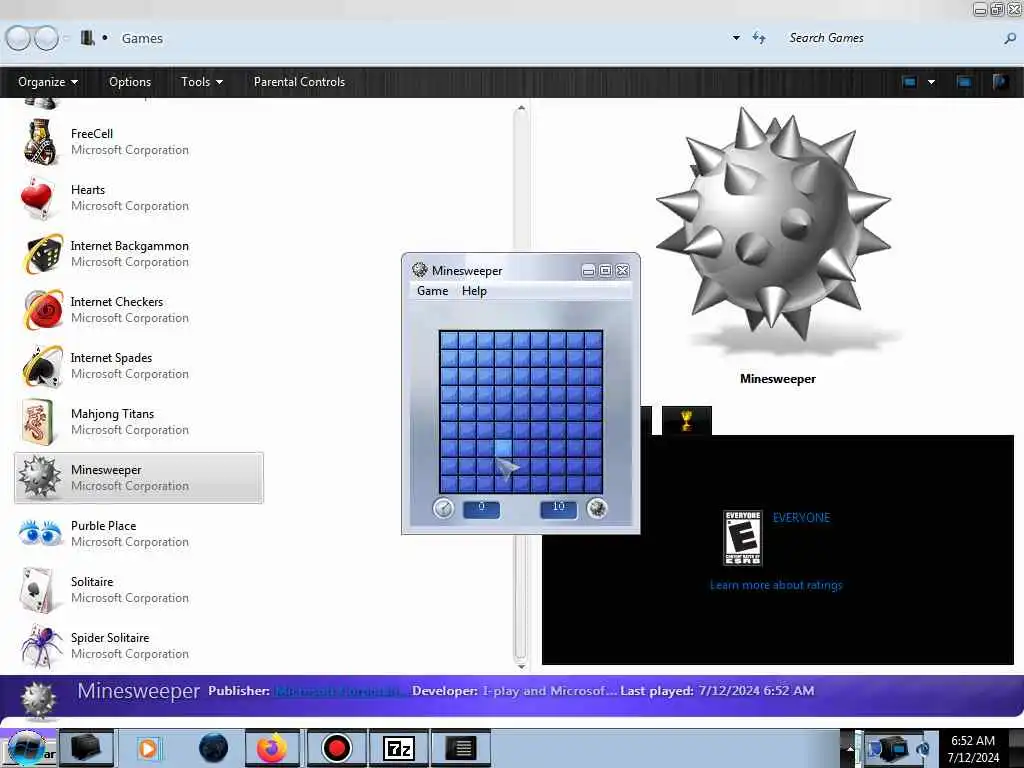
Task: Click the top-left Minesweeper board tile
Action: [x=449, y=340]
